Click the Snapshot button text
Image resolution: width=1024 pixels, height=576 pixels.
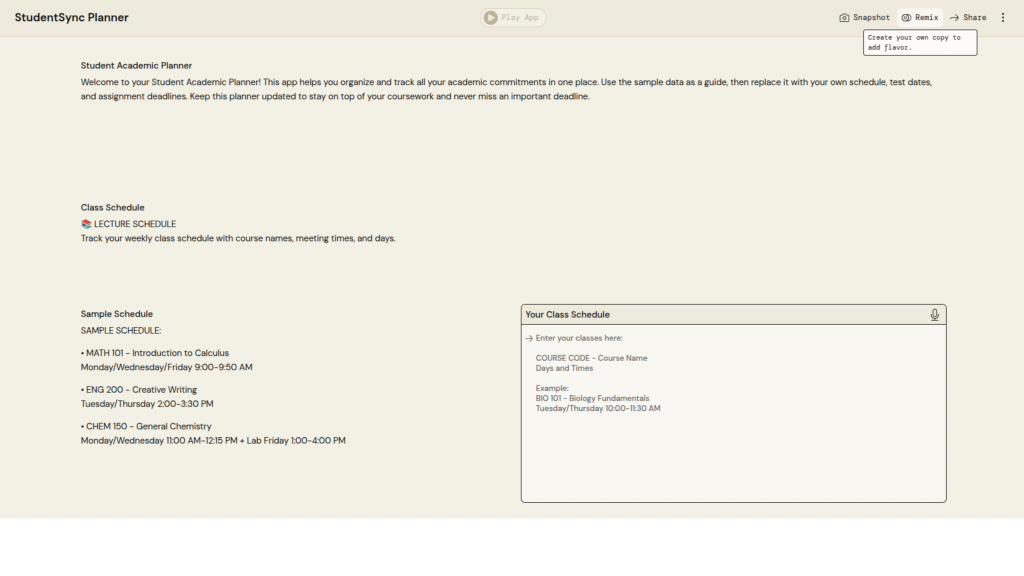point(871,18)
